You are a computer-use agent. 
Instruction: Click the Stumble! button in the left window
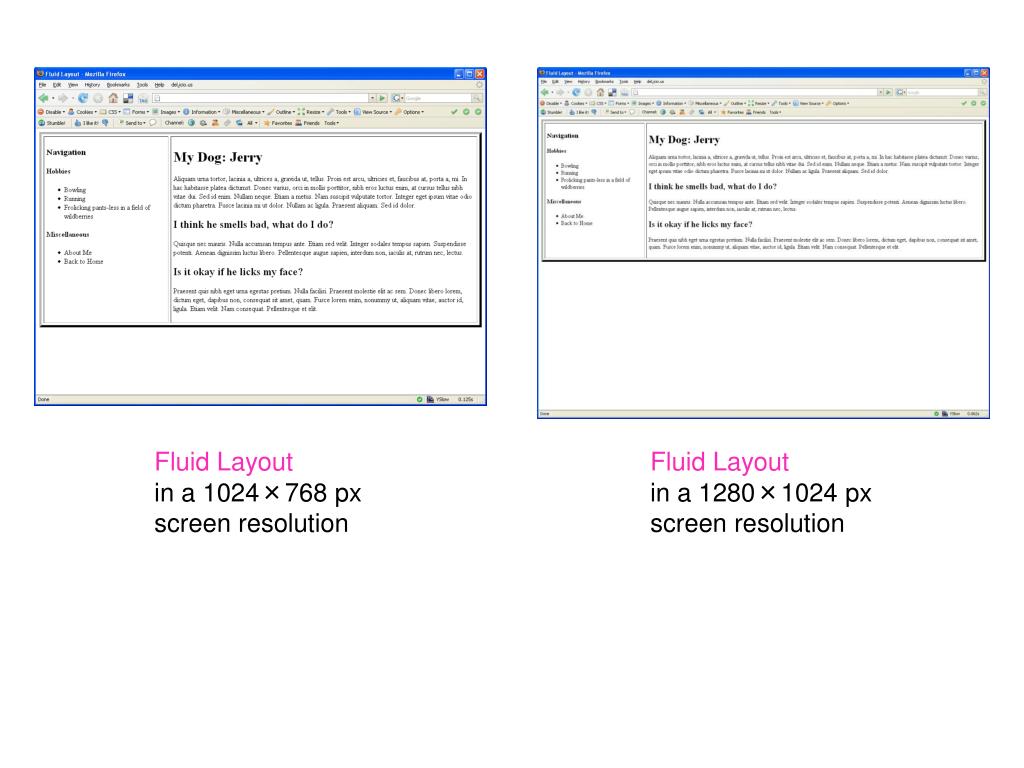[52, 123]
